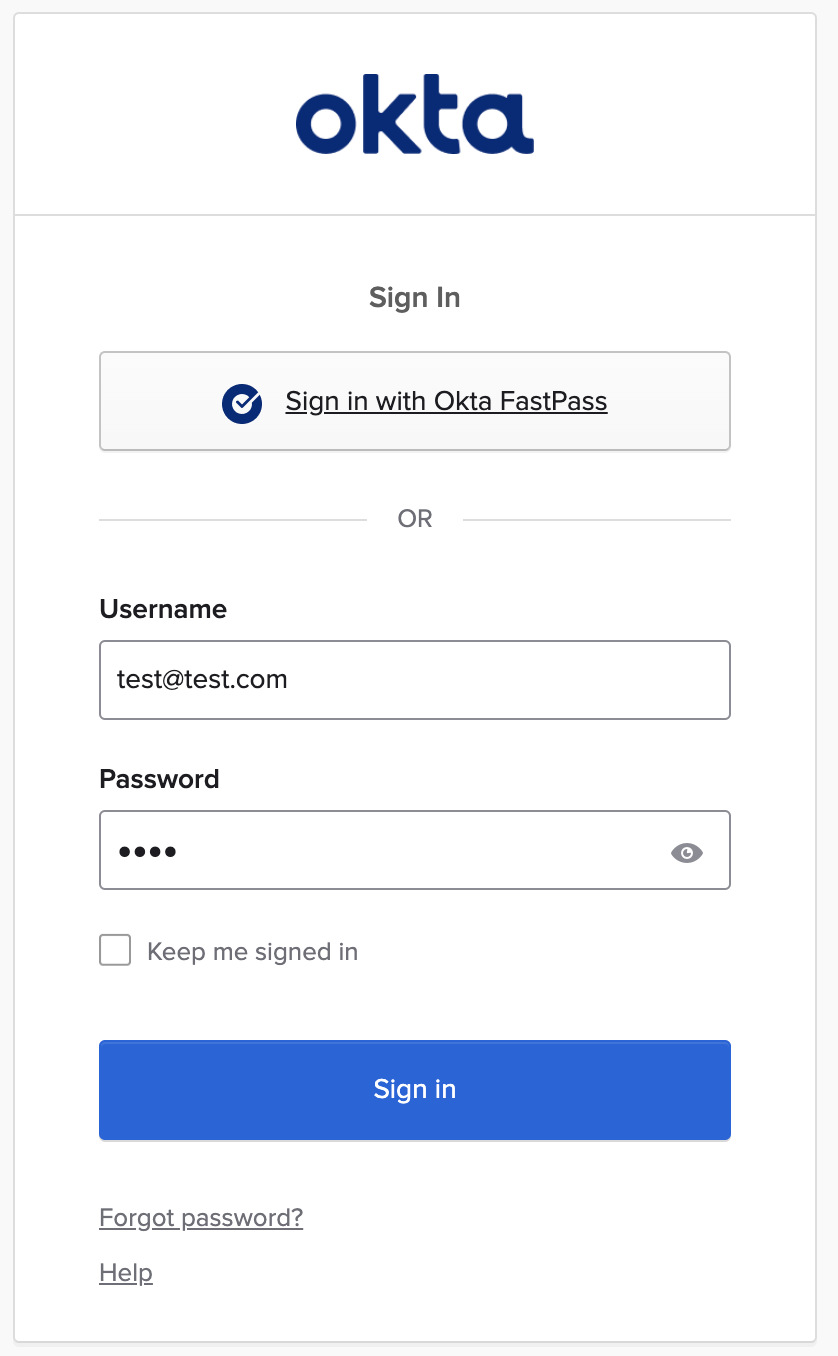Screen dimensions: 838x1356
Task: Enable the Keep me signed in checkbox
Action: click(x=115, y=950)
